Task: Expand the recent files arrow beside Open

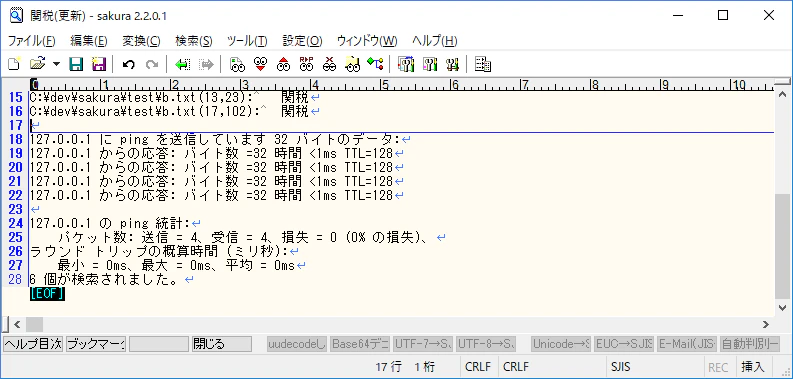Action: click(x=56, y=64)
